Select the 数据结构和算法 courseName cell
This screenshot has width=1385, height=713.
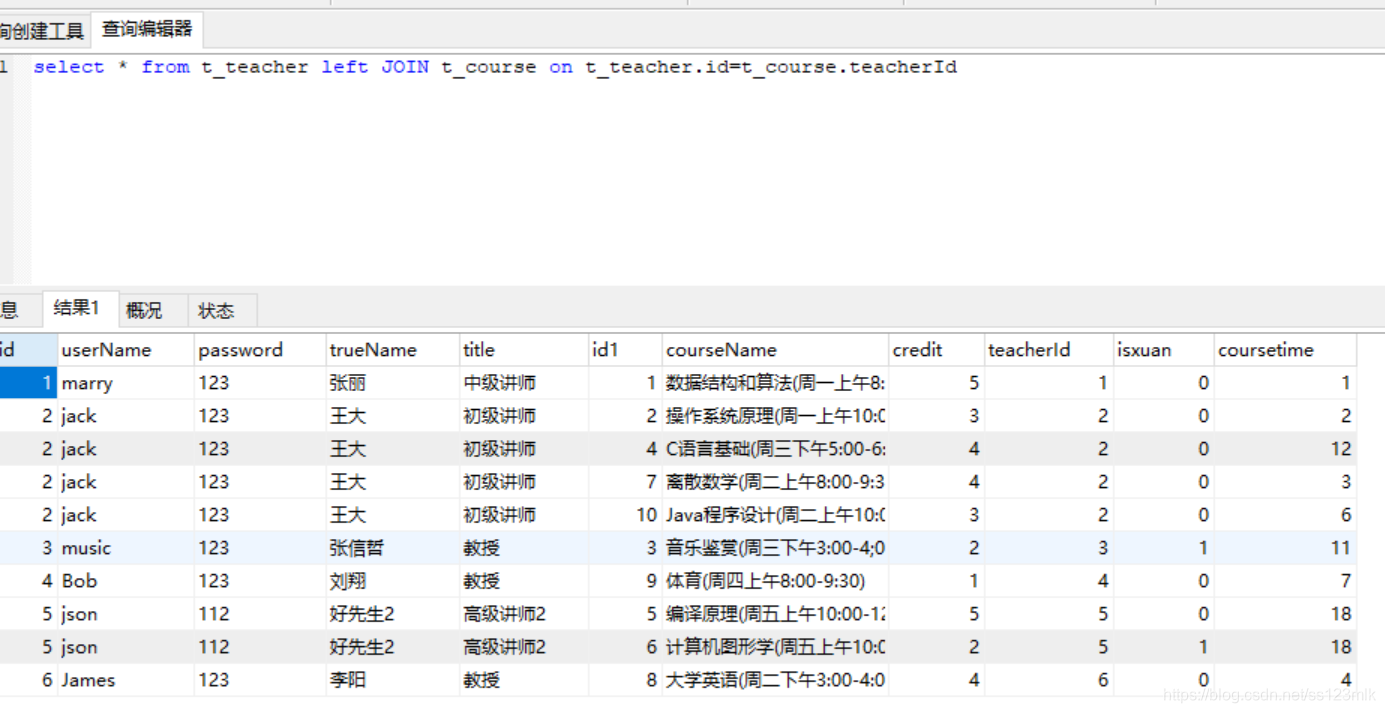point(775,383)
